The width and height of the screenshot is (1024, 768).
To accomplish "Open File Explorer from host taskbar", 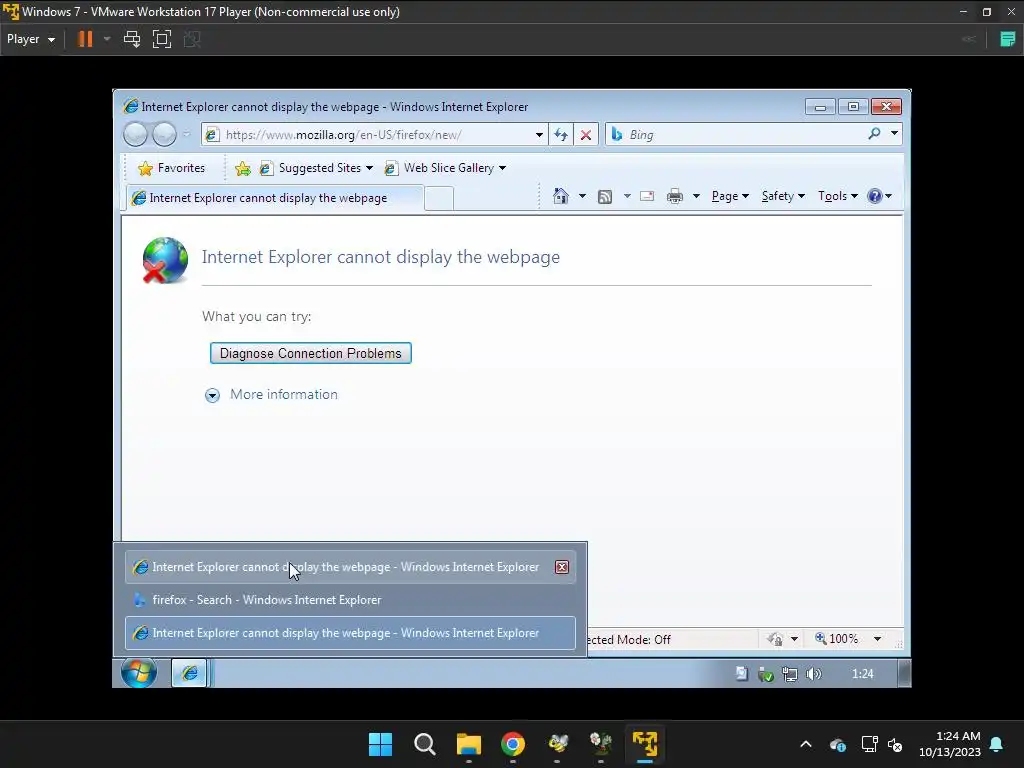I will (469, 744).
